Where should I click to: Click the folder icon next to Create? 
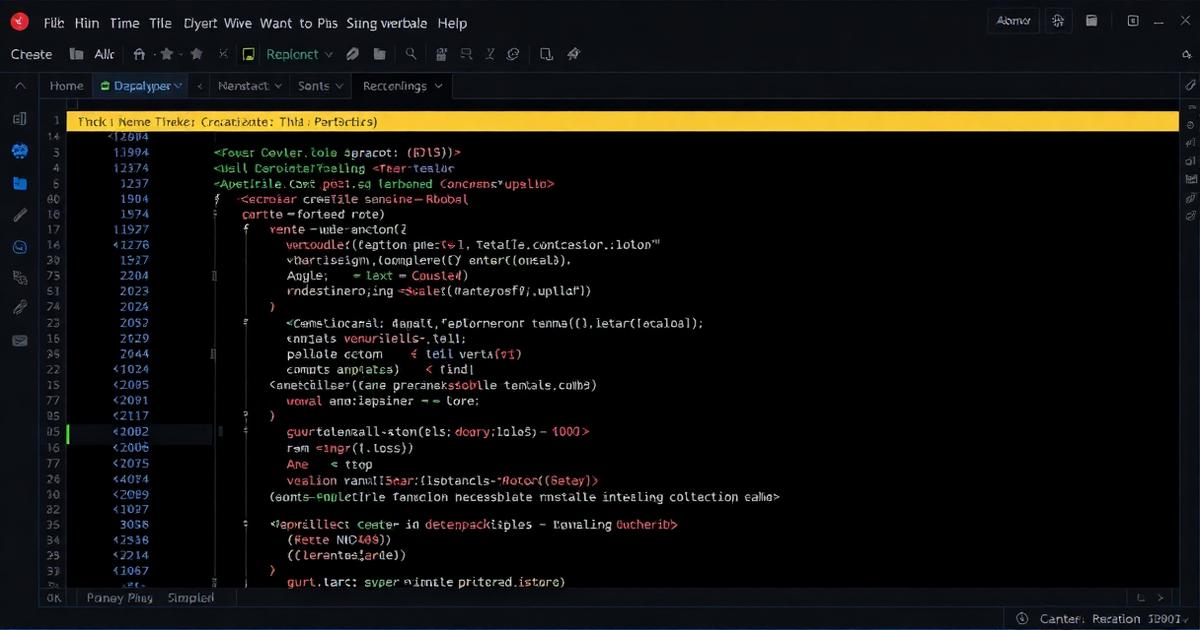pos(75,54)
